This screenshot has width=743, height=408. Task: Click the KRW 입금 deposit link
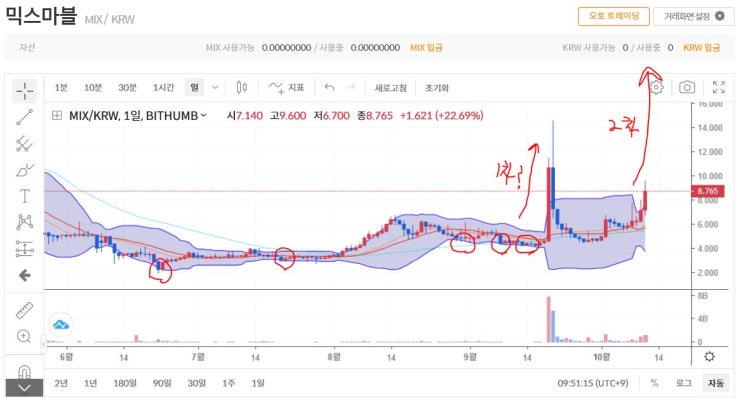pyautogui.click(x=701, y=47)
